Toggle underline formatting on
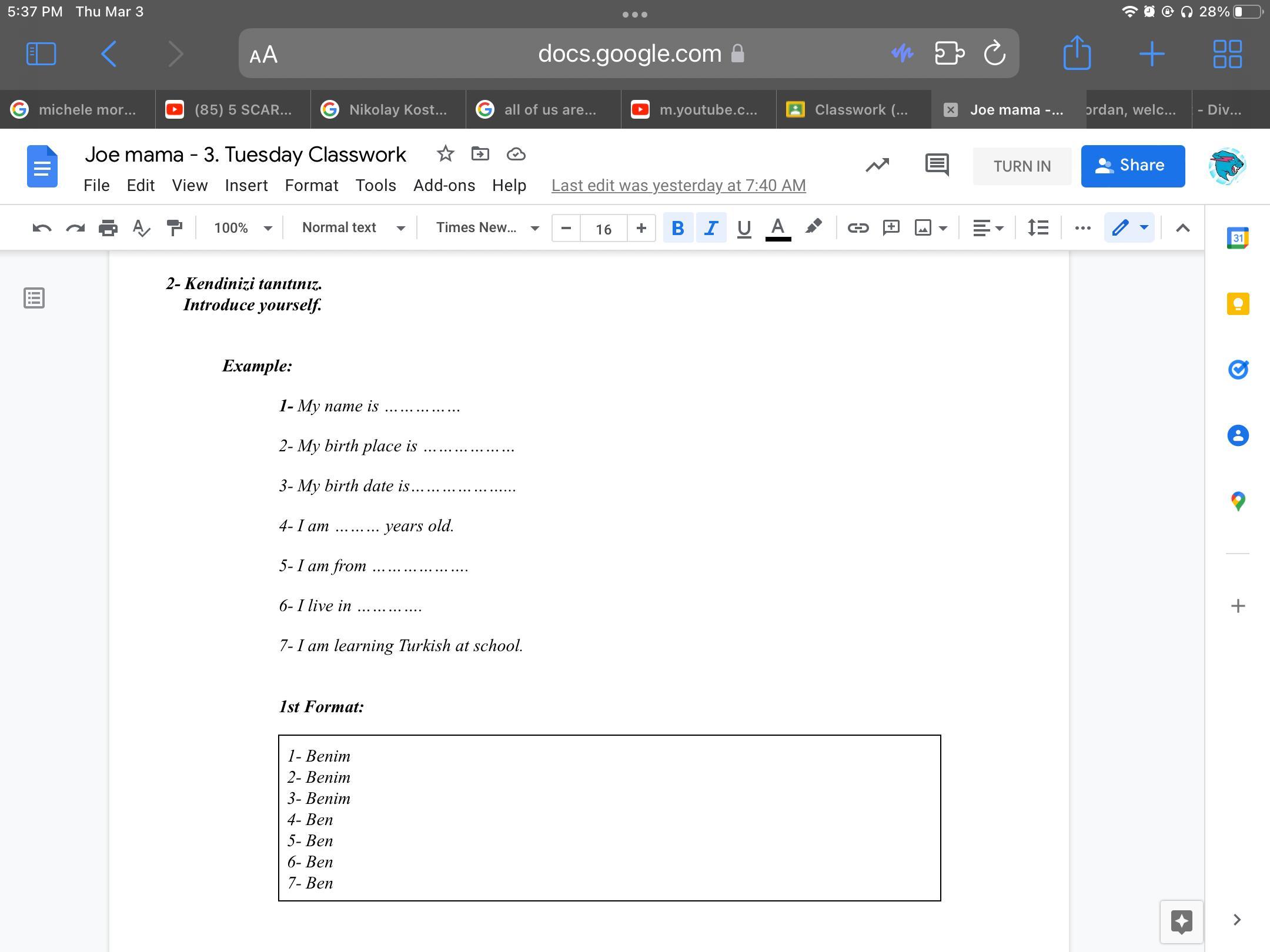This screenshot has height=952, width=1270. [x=744, y=228]
